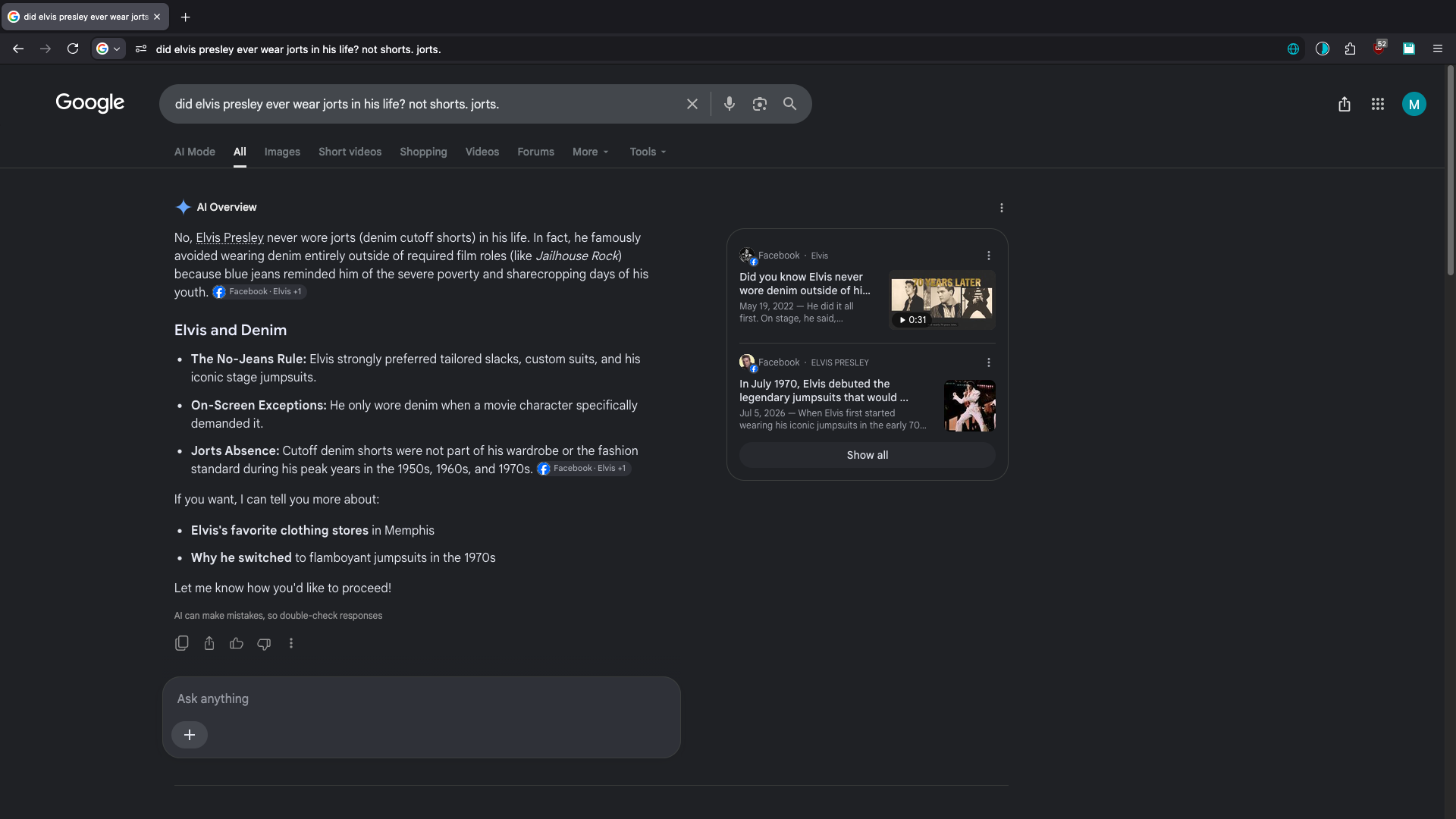Open more options below AI Overview feedback

[x=291, y=643]
